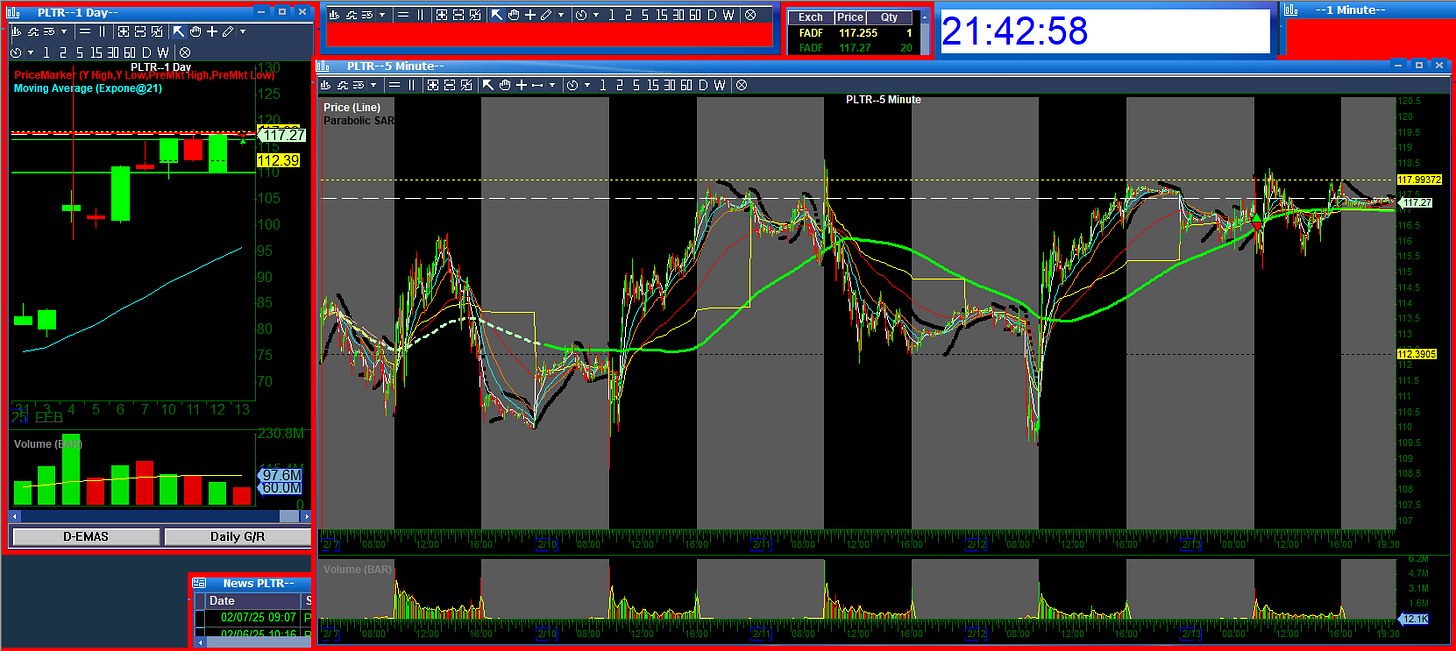Open news row dated 02/07/25 09:07
This screenshot has height=651, width=1456.
(x=253, y=618)
